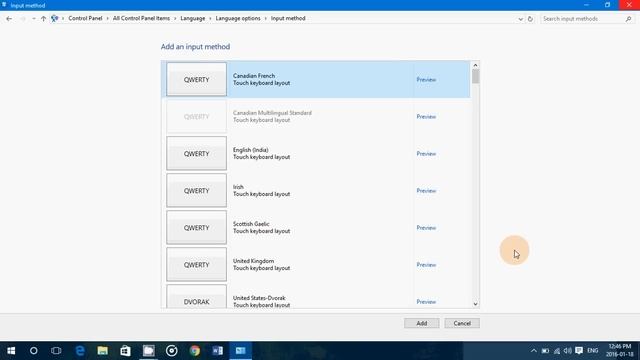Click the Forward navigation arrow
Screen dimensions: 640x360
point(23,18)
